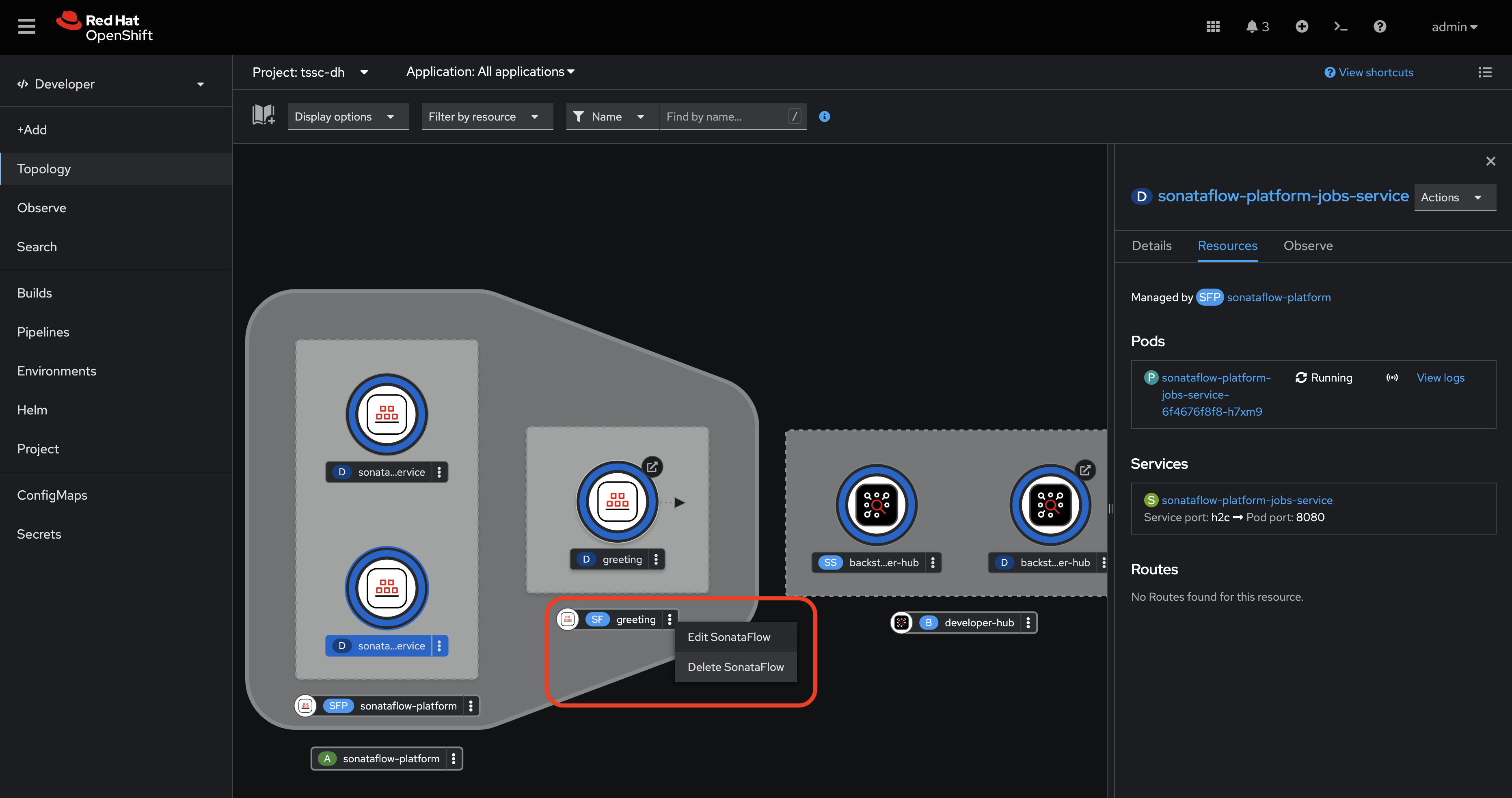Open the Developer perspective switcher
Viewport: 1512px width, 798px height.
[x=112, y=84]
